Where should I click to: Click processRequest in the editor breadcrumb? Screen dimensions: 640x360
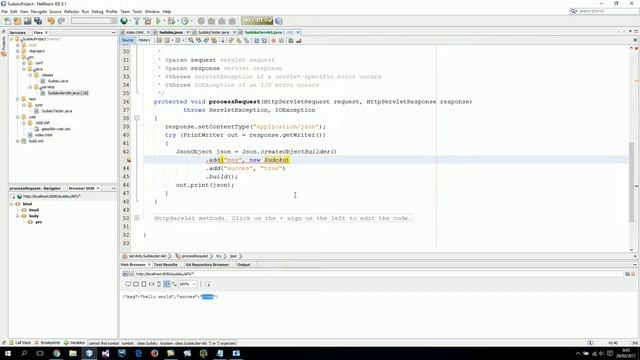(195, 256)
